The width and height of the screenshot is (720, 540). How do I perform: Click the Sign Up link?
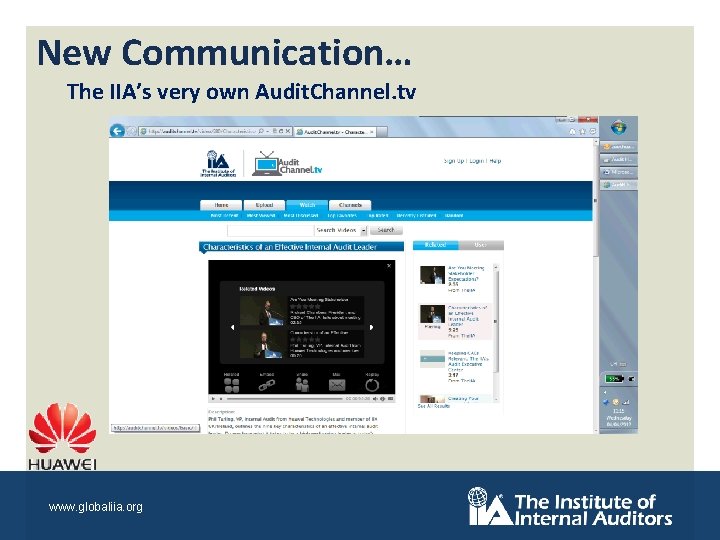(x=454, y=161)
